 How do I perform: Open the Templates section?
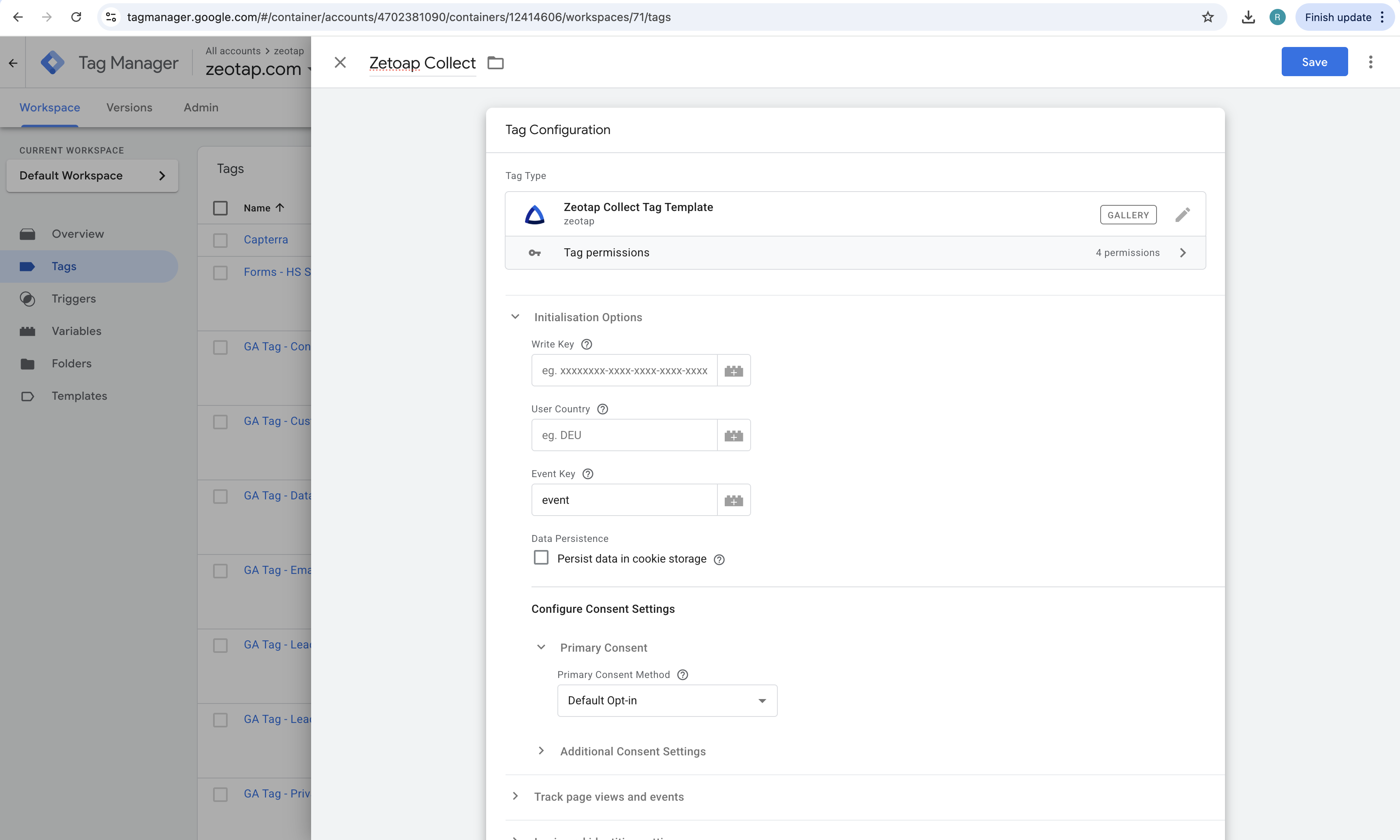pyautogui.click(x=79, y=396)
